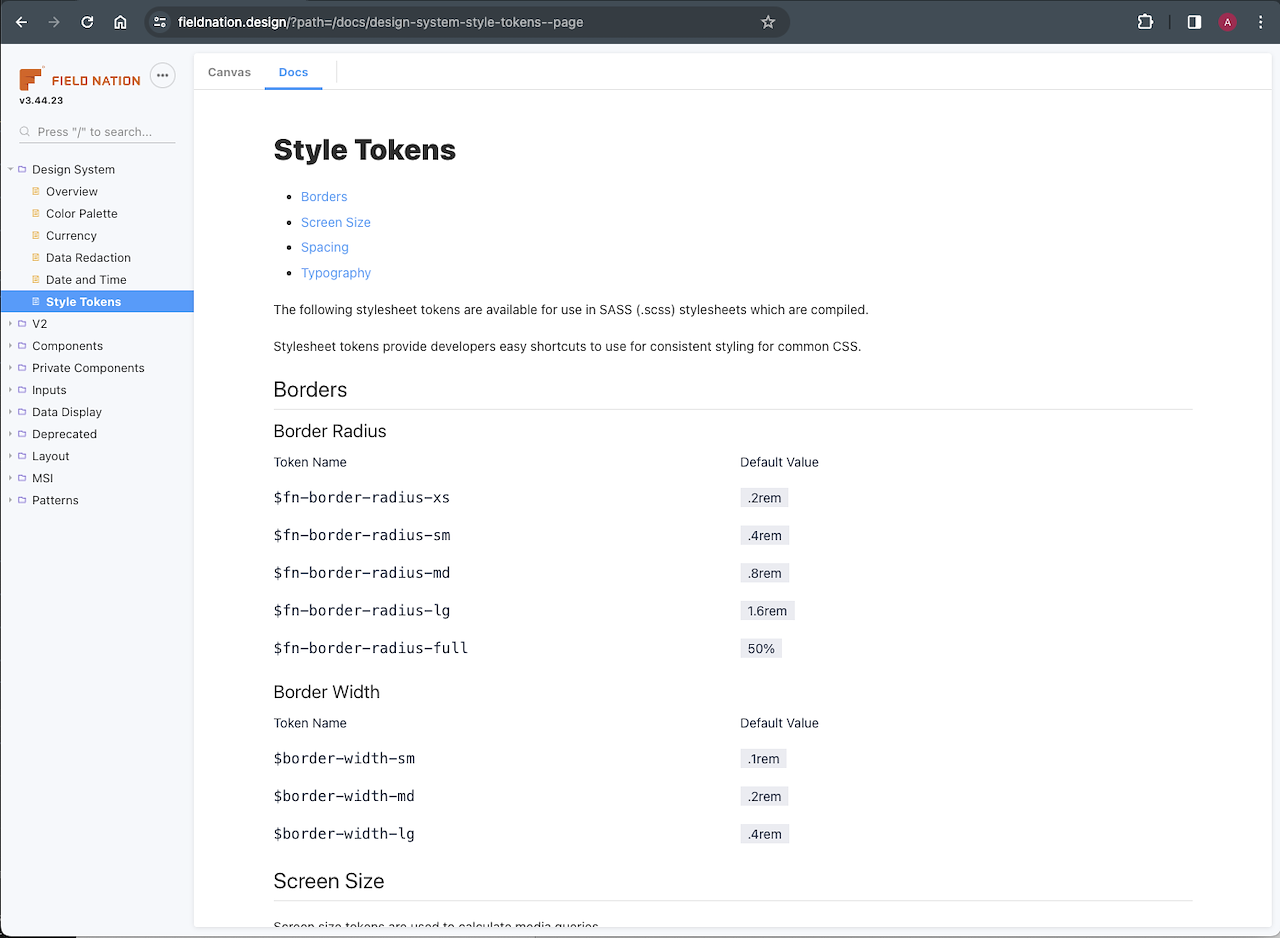Viewport: 1280px width, 938px height.
Task: Click the browser reload icon
Action: pos(87,22)
